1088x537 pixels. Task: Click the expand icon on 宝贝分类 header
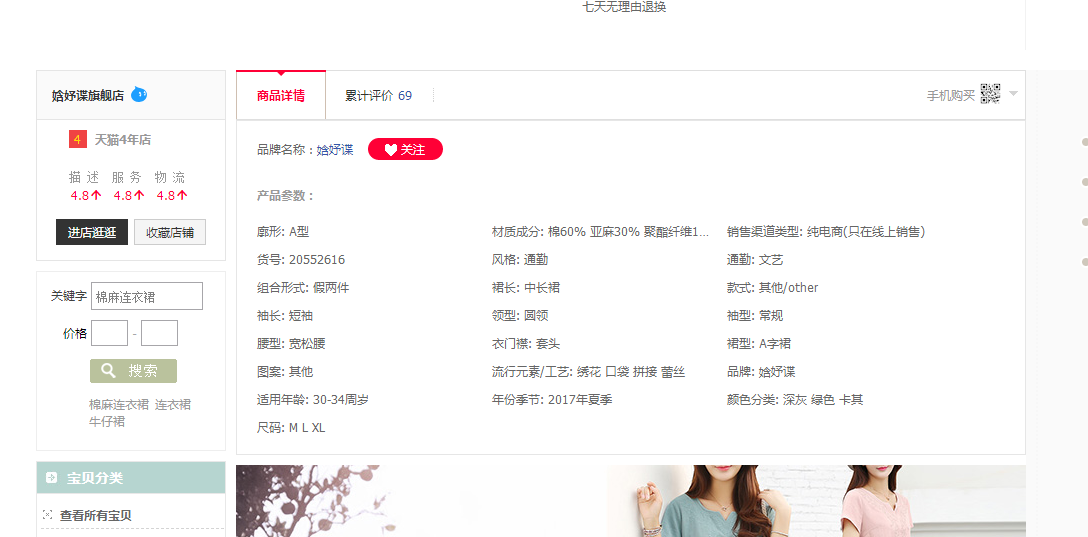point(51,478)
